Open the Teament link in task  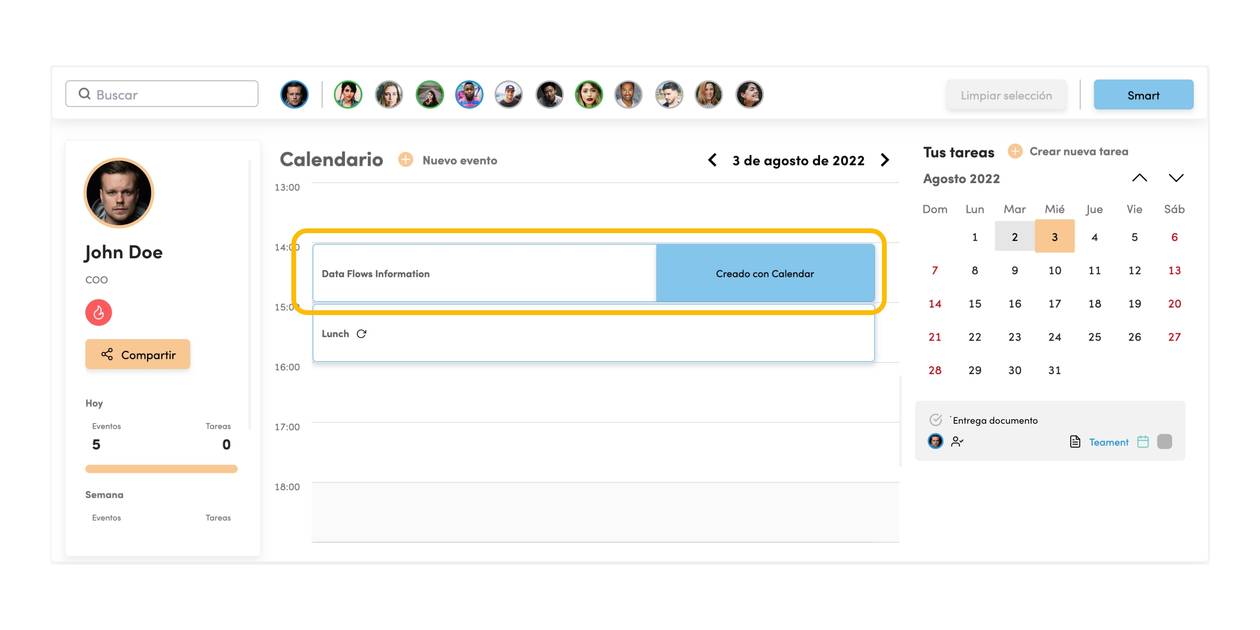1108,442
